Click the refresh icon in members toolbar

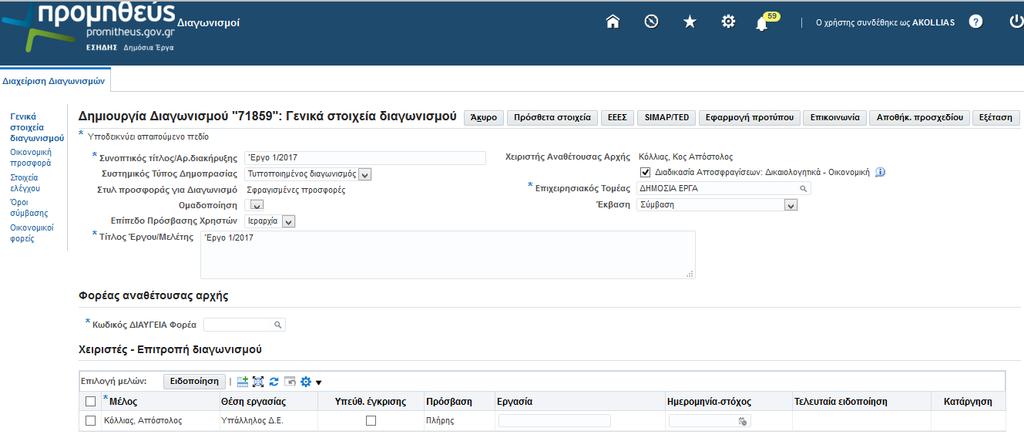pyautogui.click(x=274, y=382)
